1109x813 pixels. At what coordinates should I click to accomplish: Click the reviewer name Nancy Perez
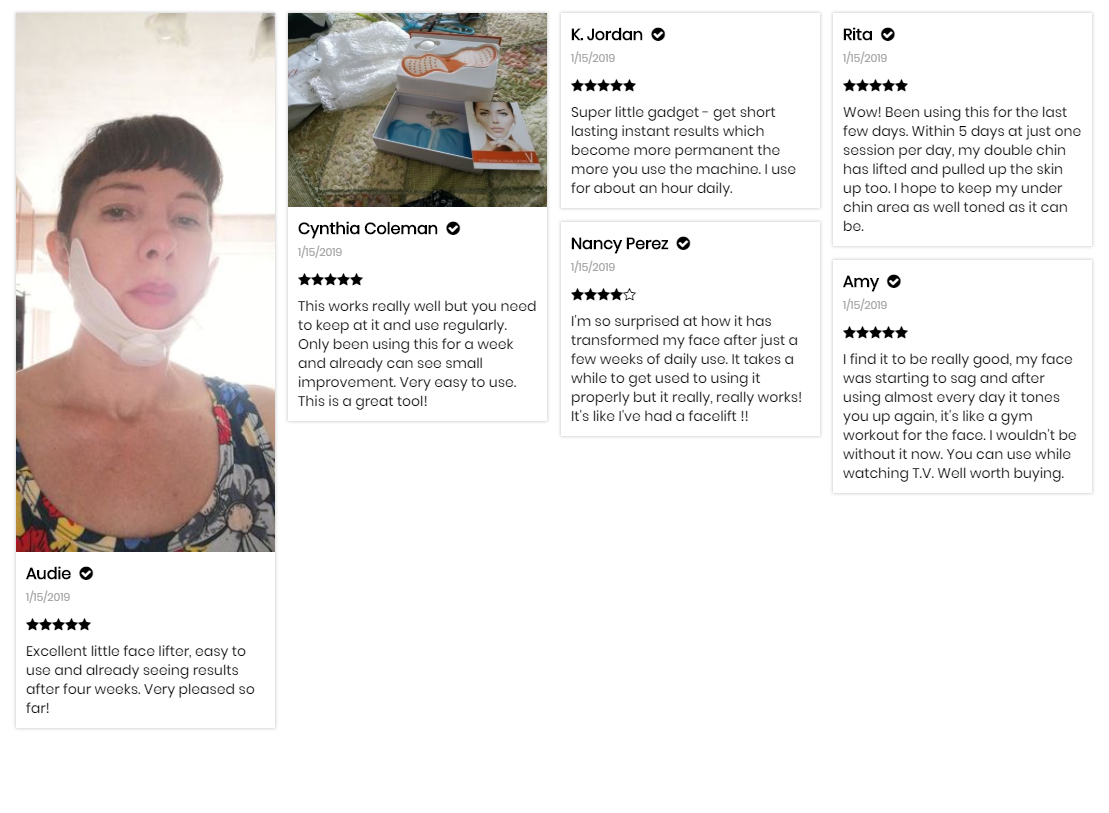(x=620, y=243)
